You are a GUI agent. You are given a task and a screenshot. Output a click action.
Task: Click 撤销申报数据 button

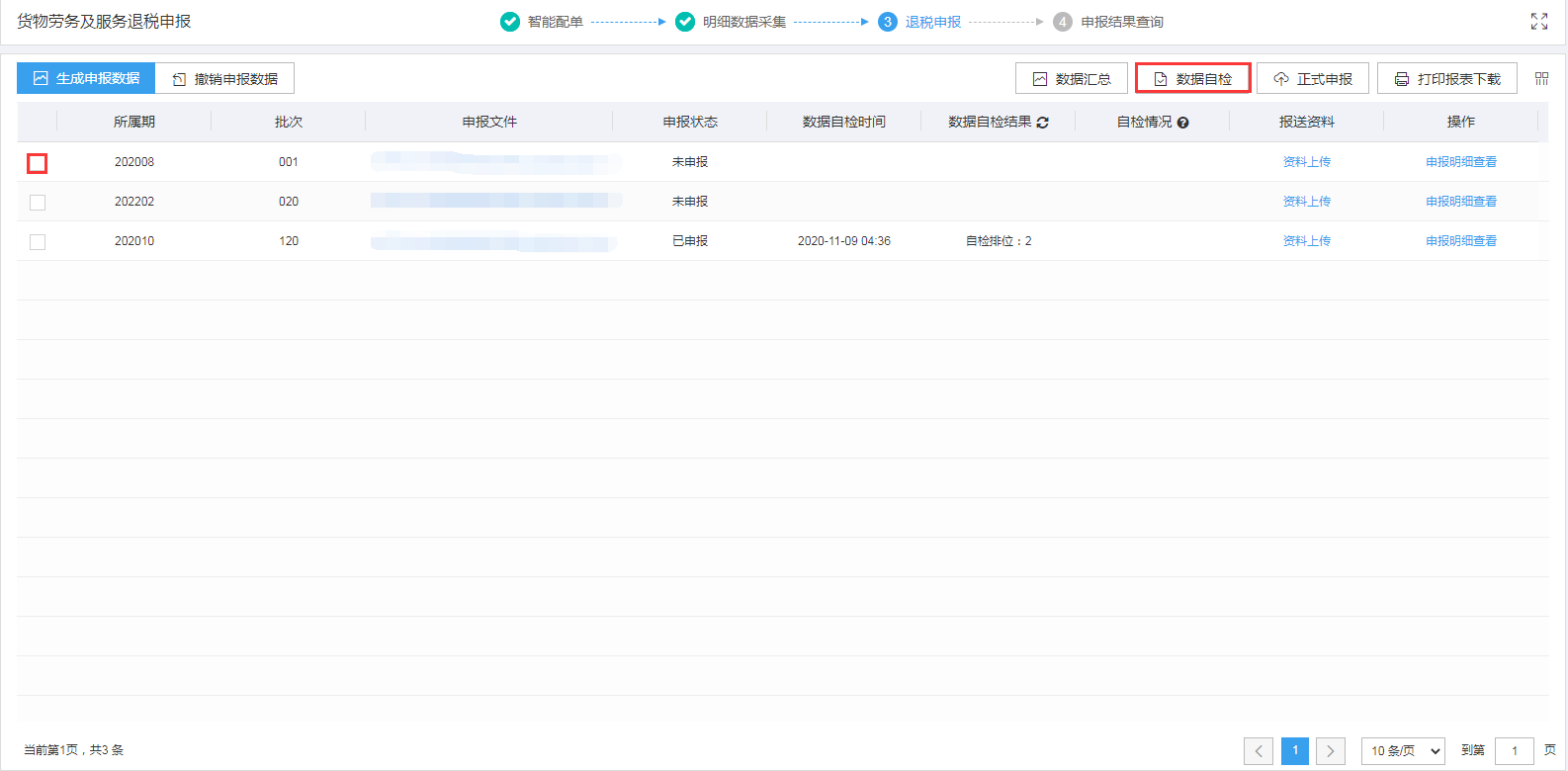tap(225, 78)
